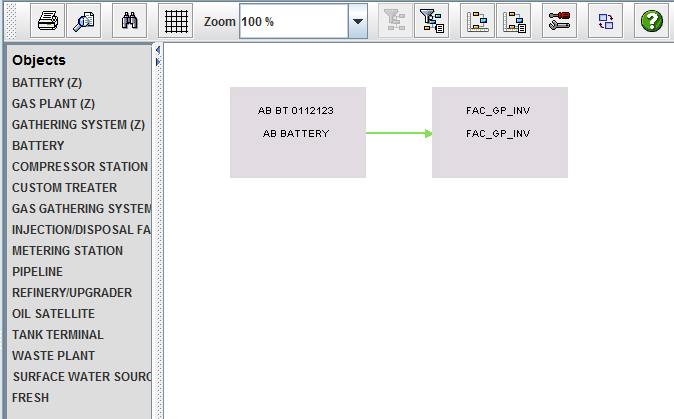This screenshot has height=419, width=674.
Task: Select OIL SATELLITE object
Action: [53, 314]
